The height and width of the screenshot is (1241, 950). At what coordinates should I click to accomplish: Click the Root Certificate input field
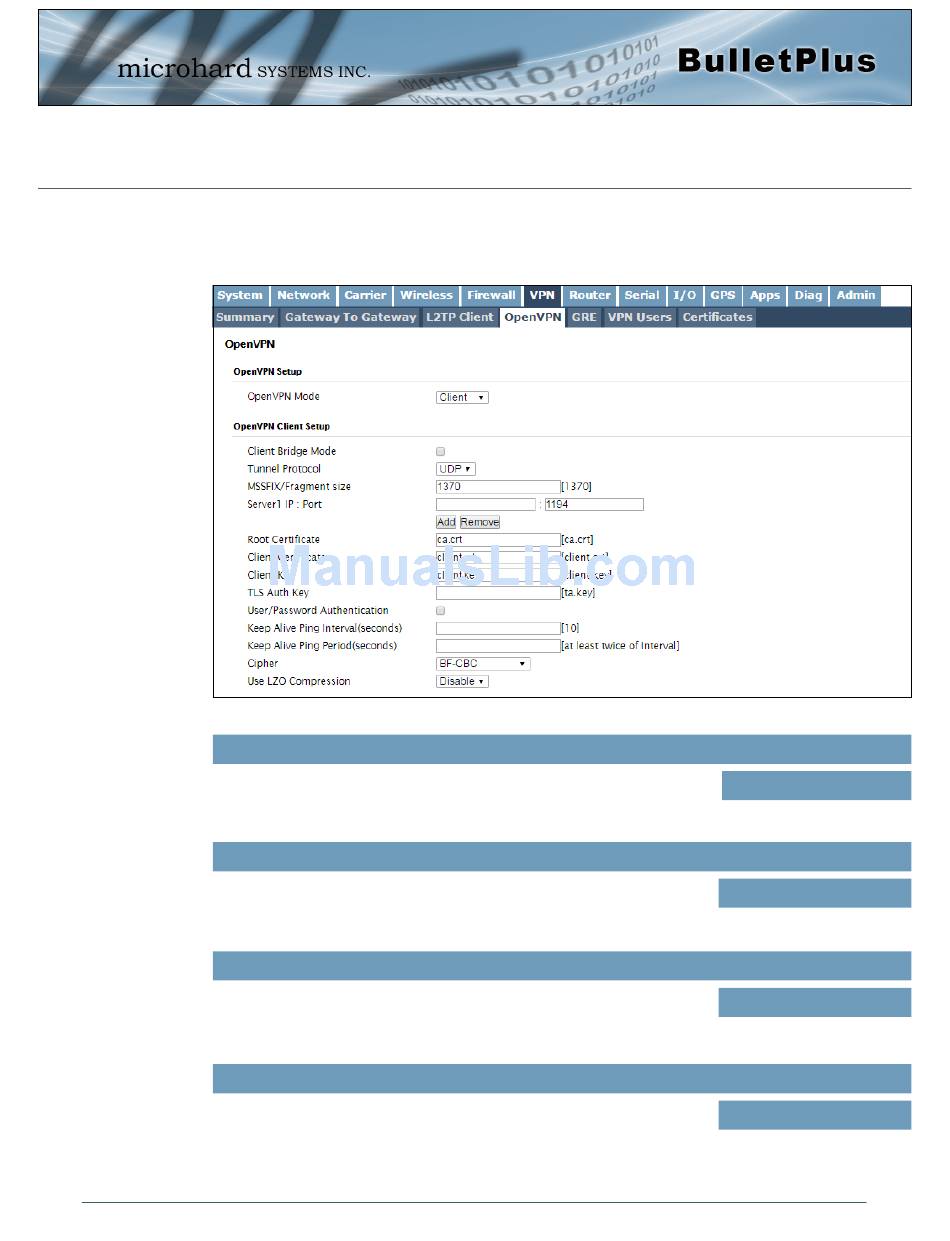point(498,540)
